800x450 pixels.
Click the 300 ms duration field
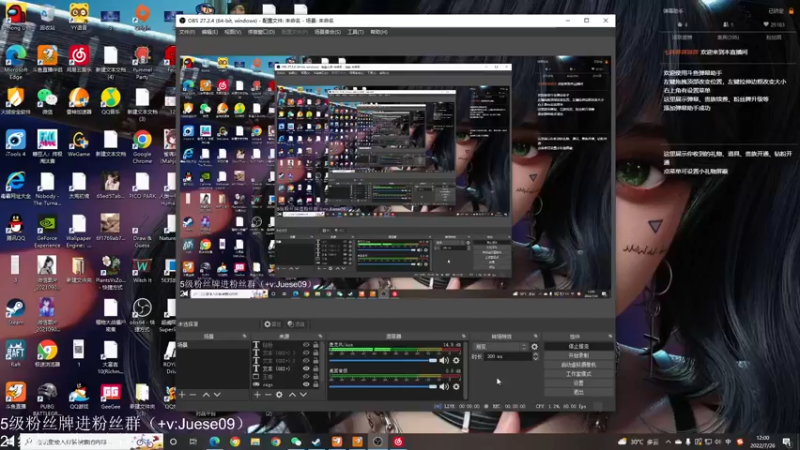coord(507,357)
